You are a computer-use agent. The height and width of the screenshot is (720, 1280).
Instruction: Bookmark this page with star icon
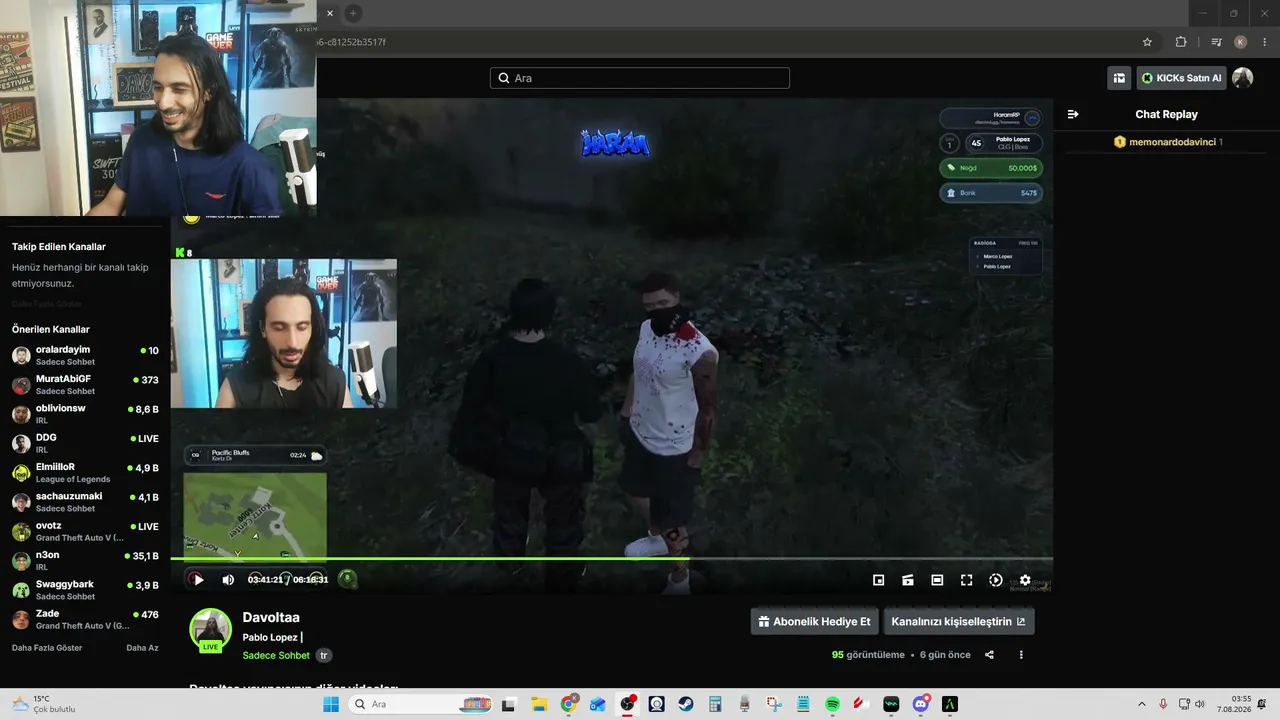coord(1147,42)
